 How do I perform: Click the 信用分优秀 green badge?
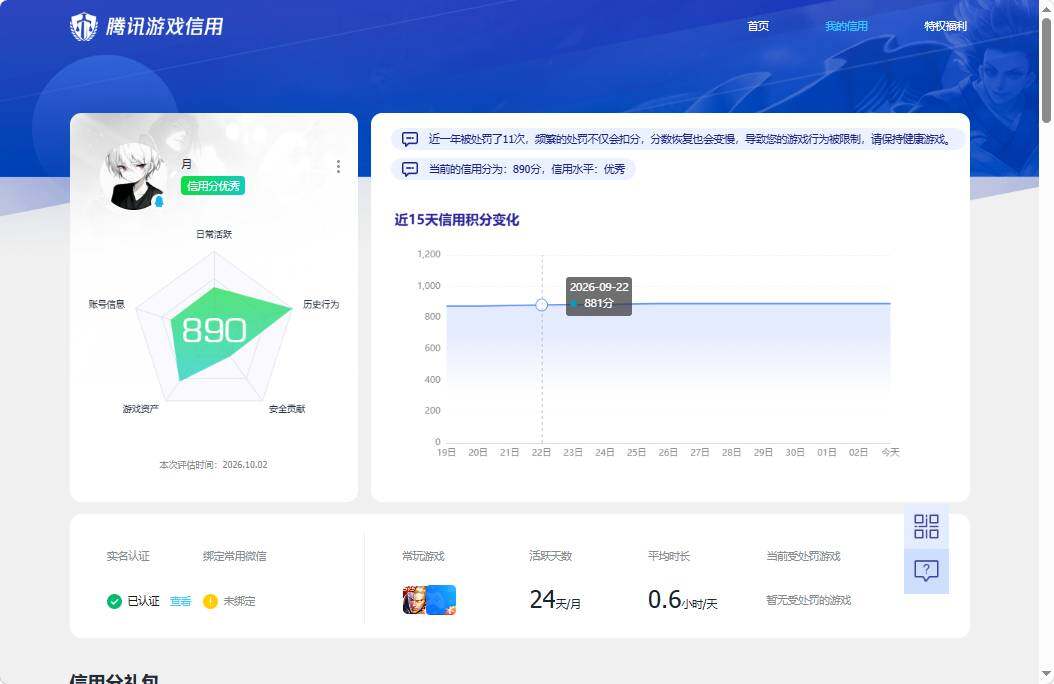coord(212,186)
